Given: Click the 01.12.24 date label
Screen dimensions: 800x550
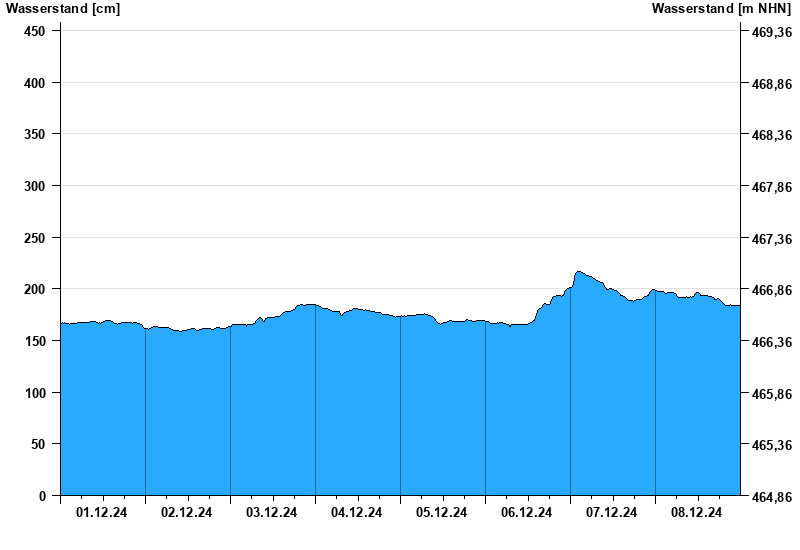Looking at the screenshot, I should [x=102, y=512].
